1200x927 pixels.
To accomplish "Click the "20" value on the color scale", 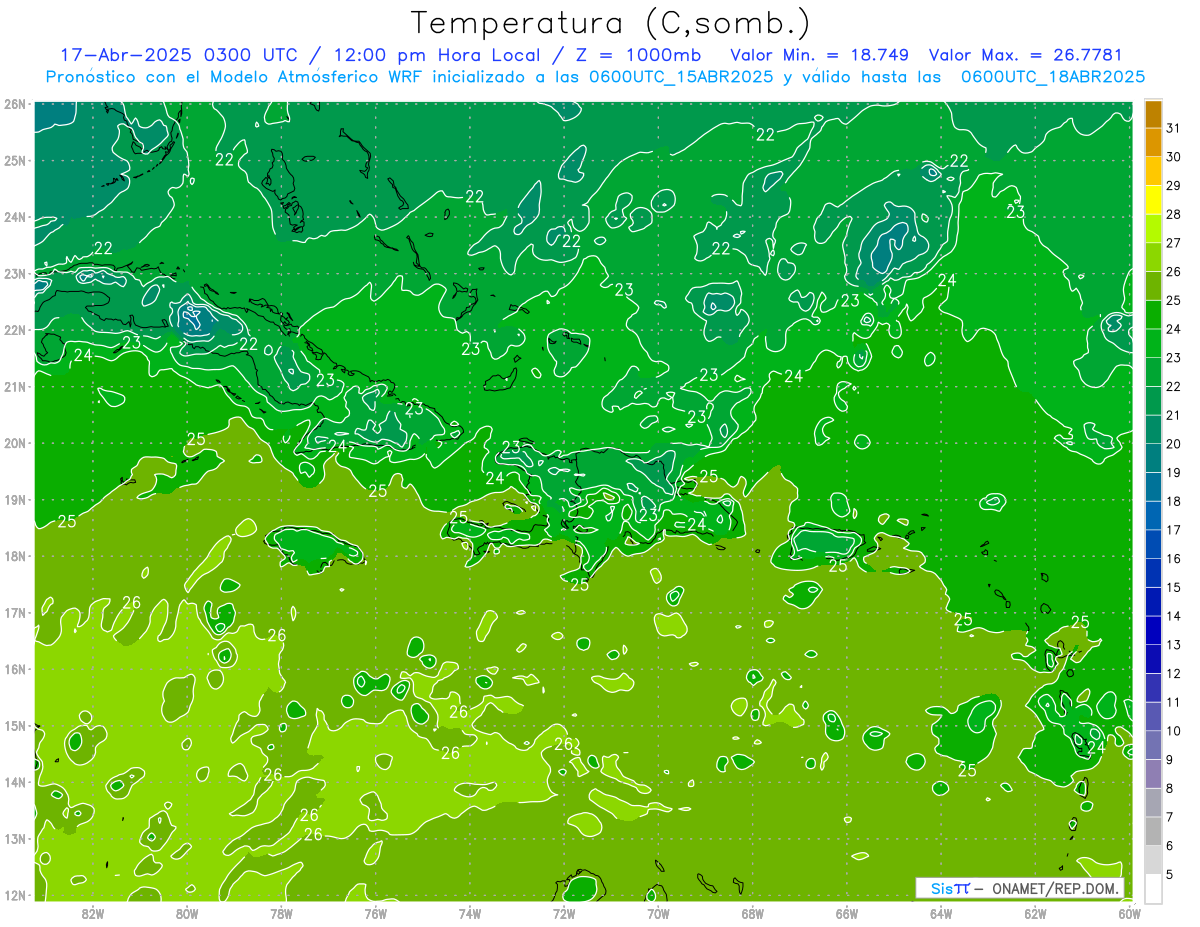I will 1173,444.
